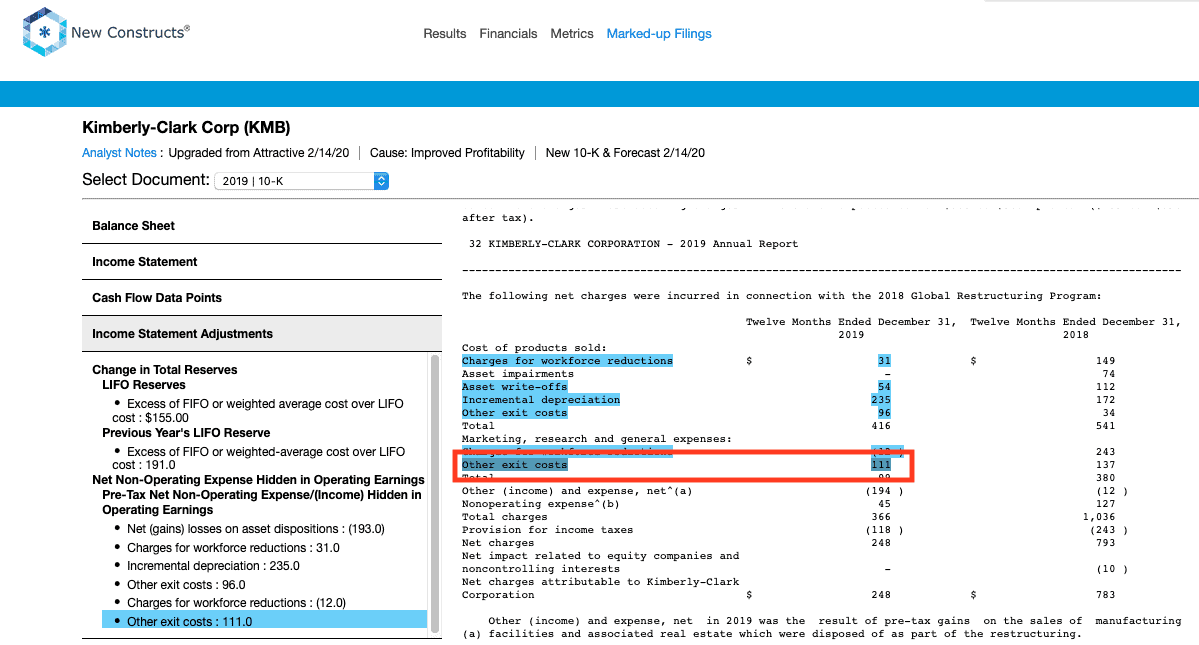This screenshot has height=645, width=1199.
Task: Click 'Provision for income taxes' row label
Action: [548, 530]
